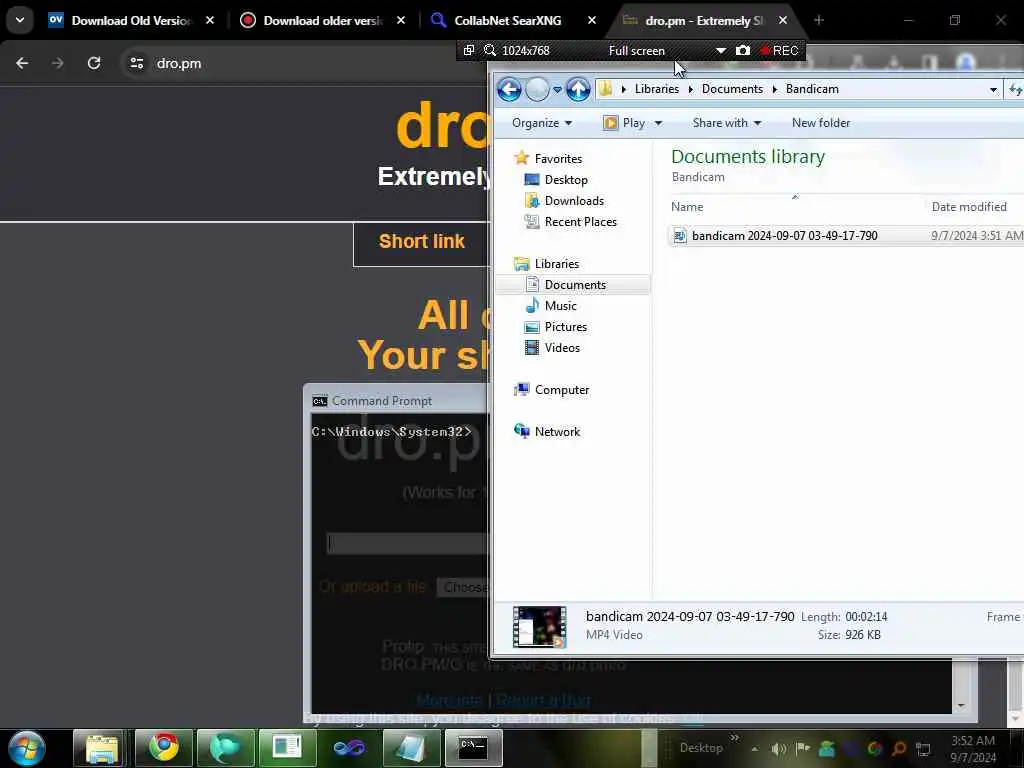Select Favorites in the navigation pane
The image size is (1024, 768).
(x=558, y=159)
